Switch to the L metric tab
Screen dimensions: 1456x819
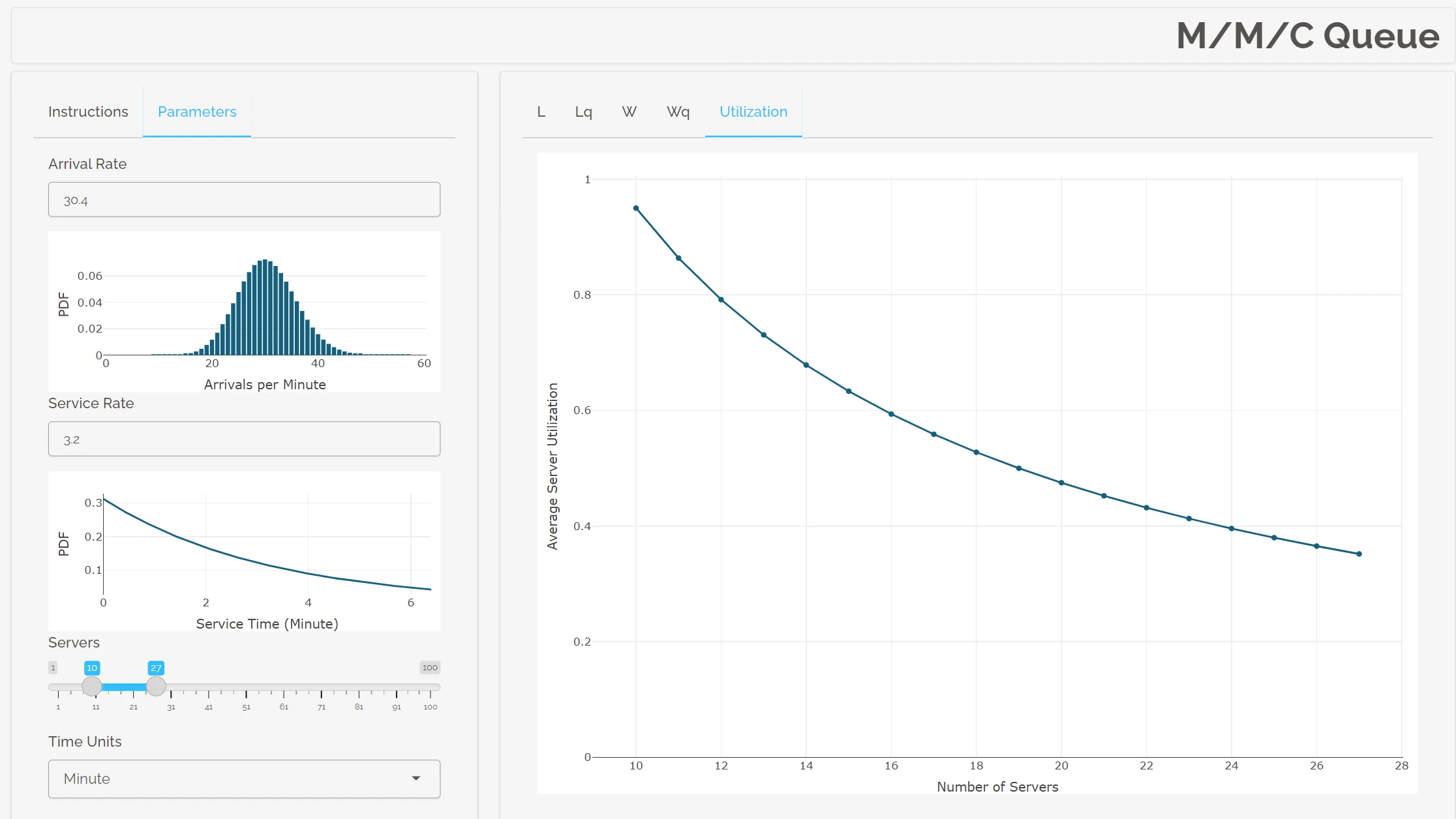[541, 112]
